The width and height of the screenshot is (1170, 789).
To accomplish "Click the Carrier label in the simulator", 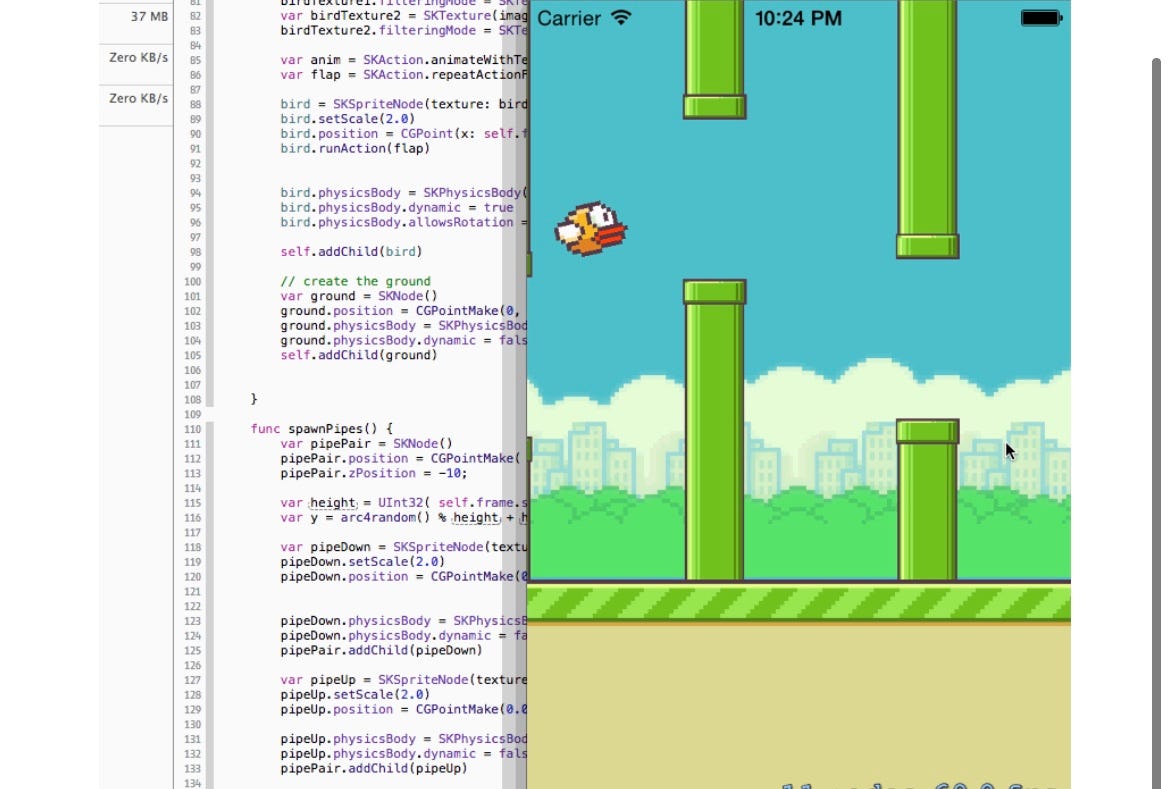I will point(569,19).
